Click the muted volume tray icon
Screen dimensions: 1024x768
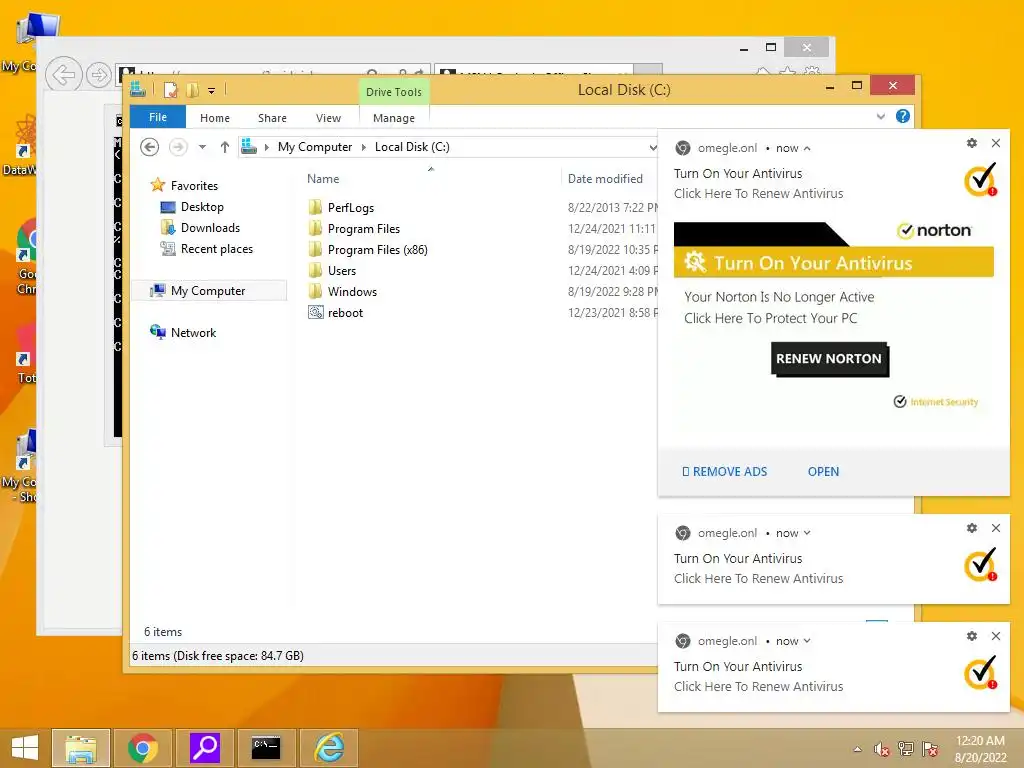(x=882, y=749)
